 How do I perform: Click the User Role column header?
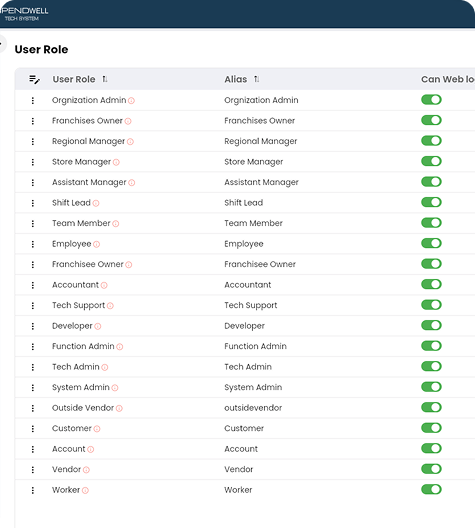tap(74, 79)
